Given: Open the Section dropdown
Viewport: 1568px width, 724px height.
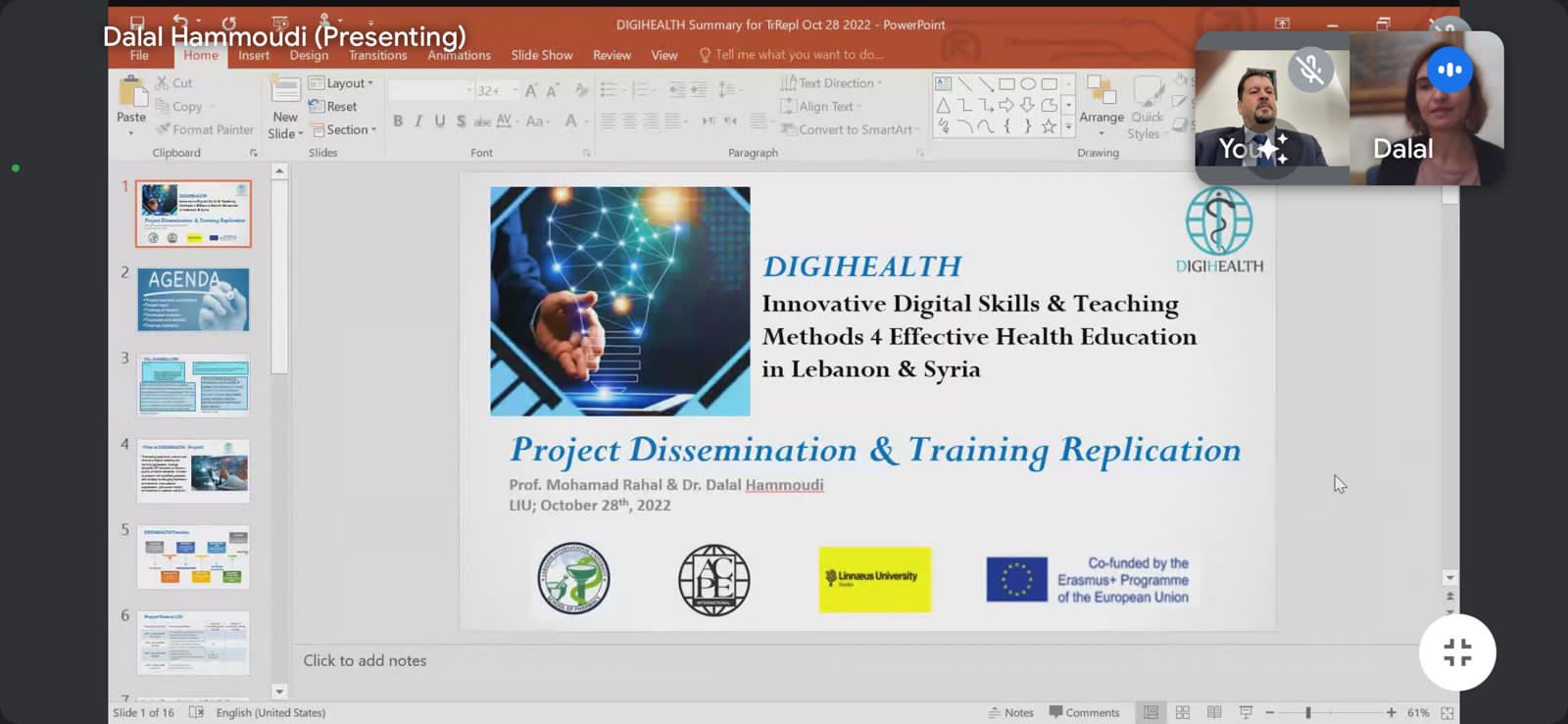Looking at the screenshot, I should click(344, 129).
